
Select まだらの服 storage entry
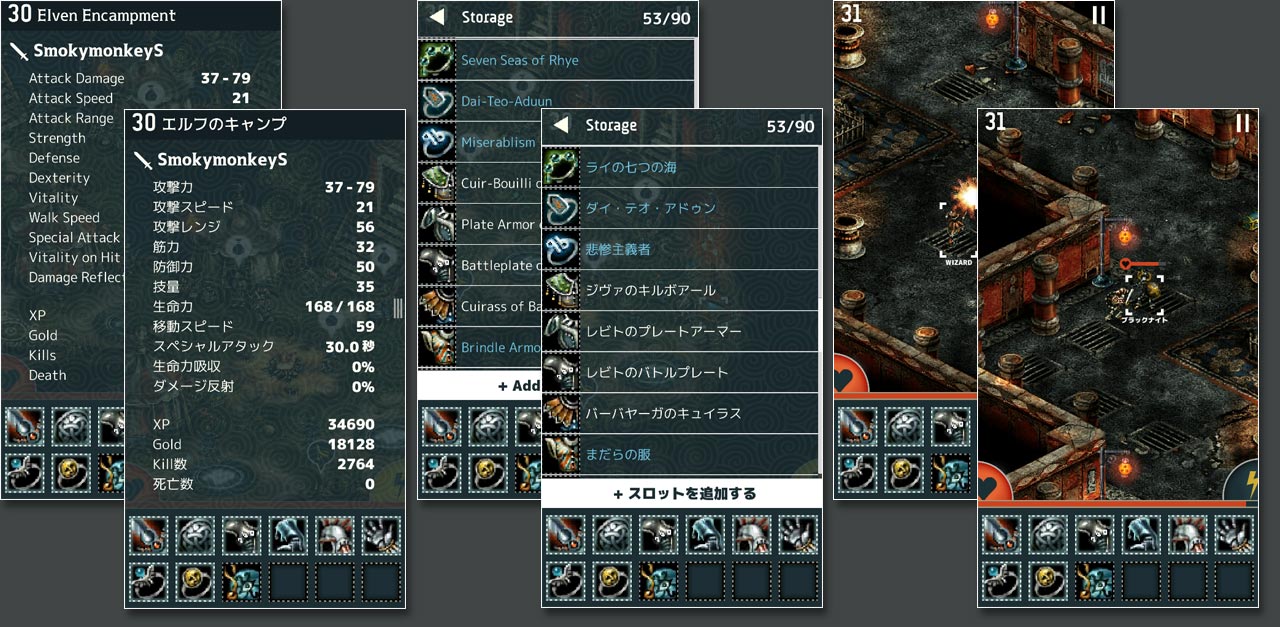point(680,454)
